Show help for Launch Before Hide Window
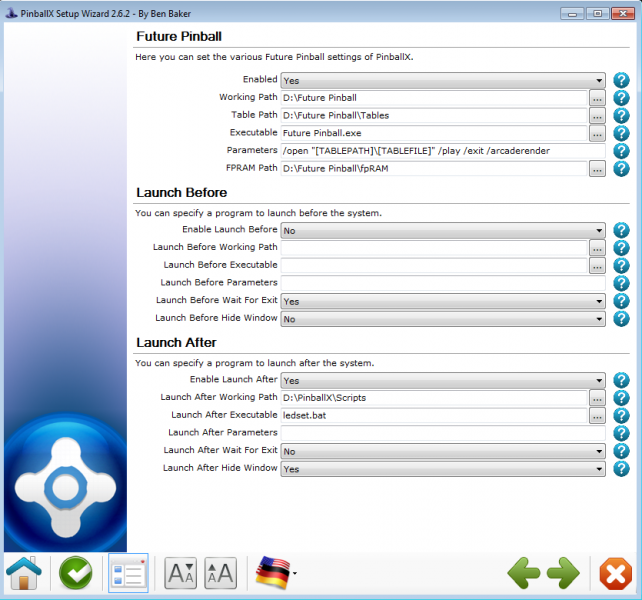Image resolution: width=642 pixels, height=600 pixels. [x=621, y=319]
